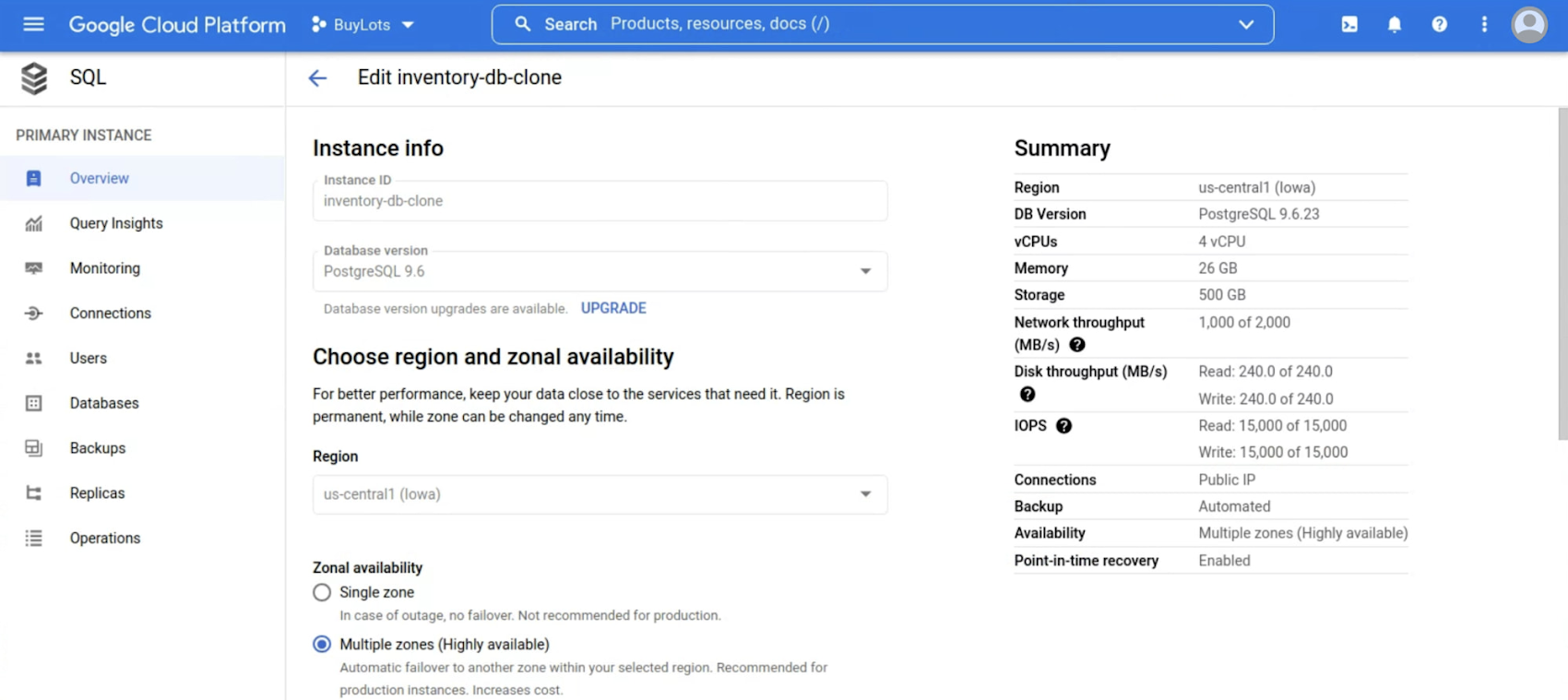The width and height of the screenshot is (1568, 700).
Task: Click the Overview sidebar icon
Action: click(33, 178)
